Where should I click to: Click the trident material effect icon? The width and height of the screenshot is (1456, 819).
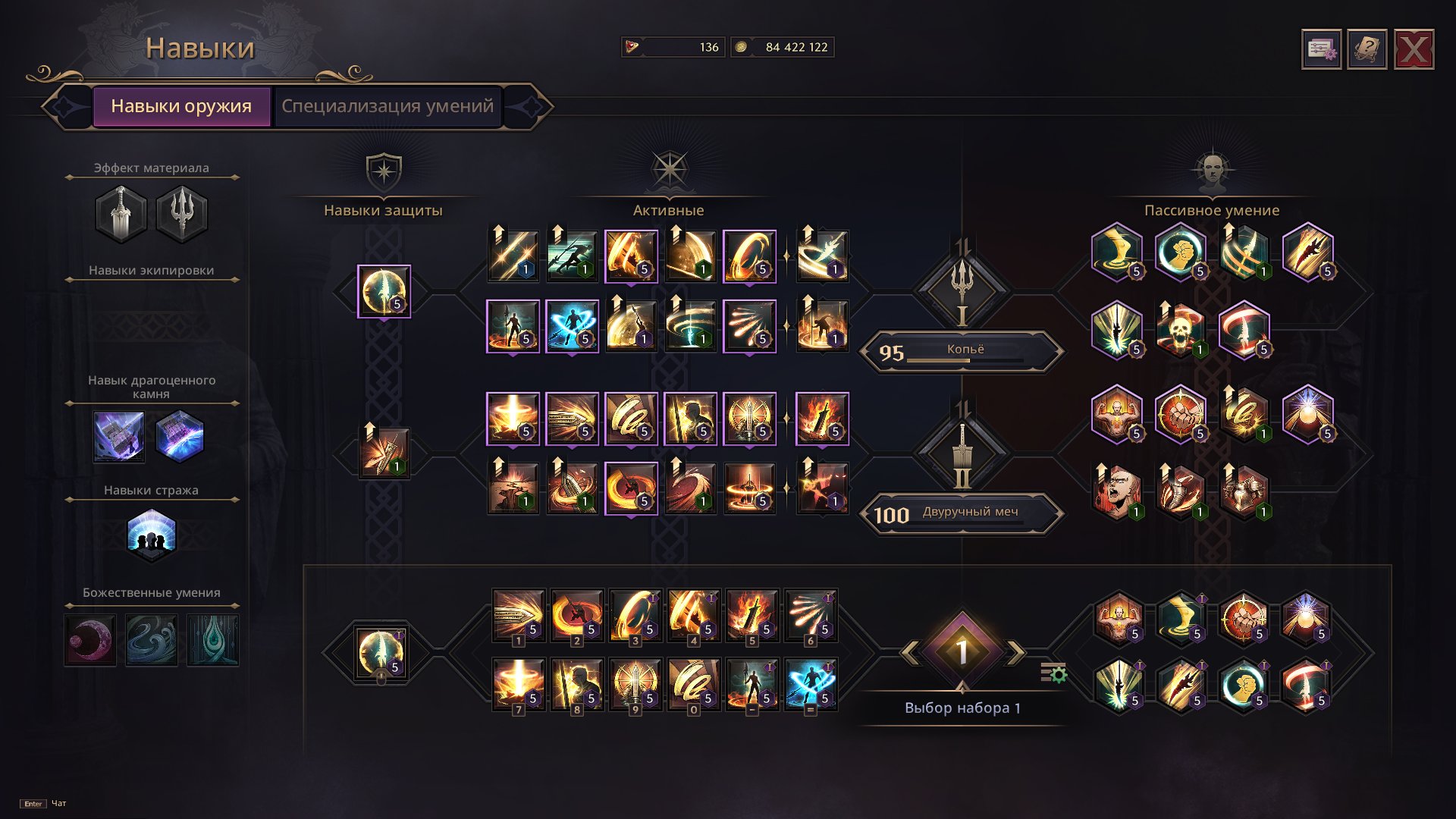[182, 215]
